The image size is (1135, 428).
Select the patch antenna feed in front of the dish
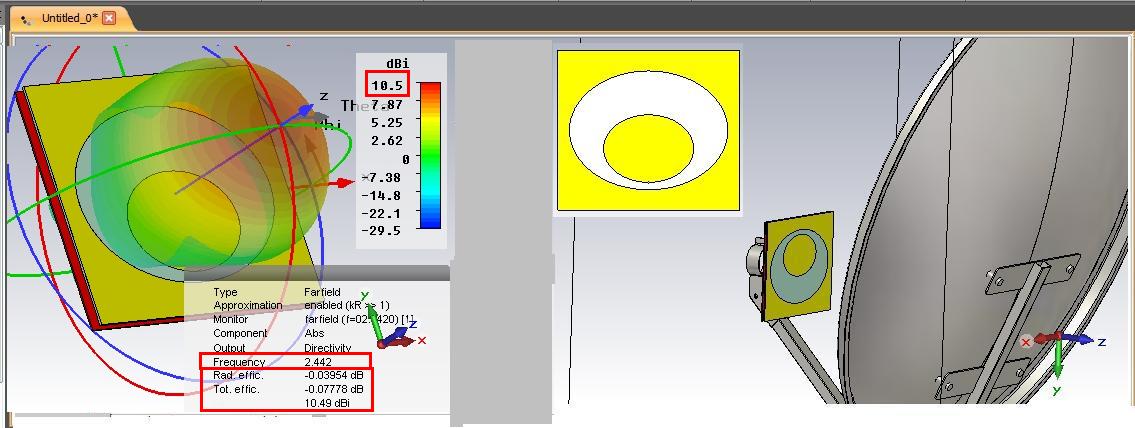coord(799,266)
